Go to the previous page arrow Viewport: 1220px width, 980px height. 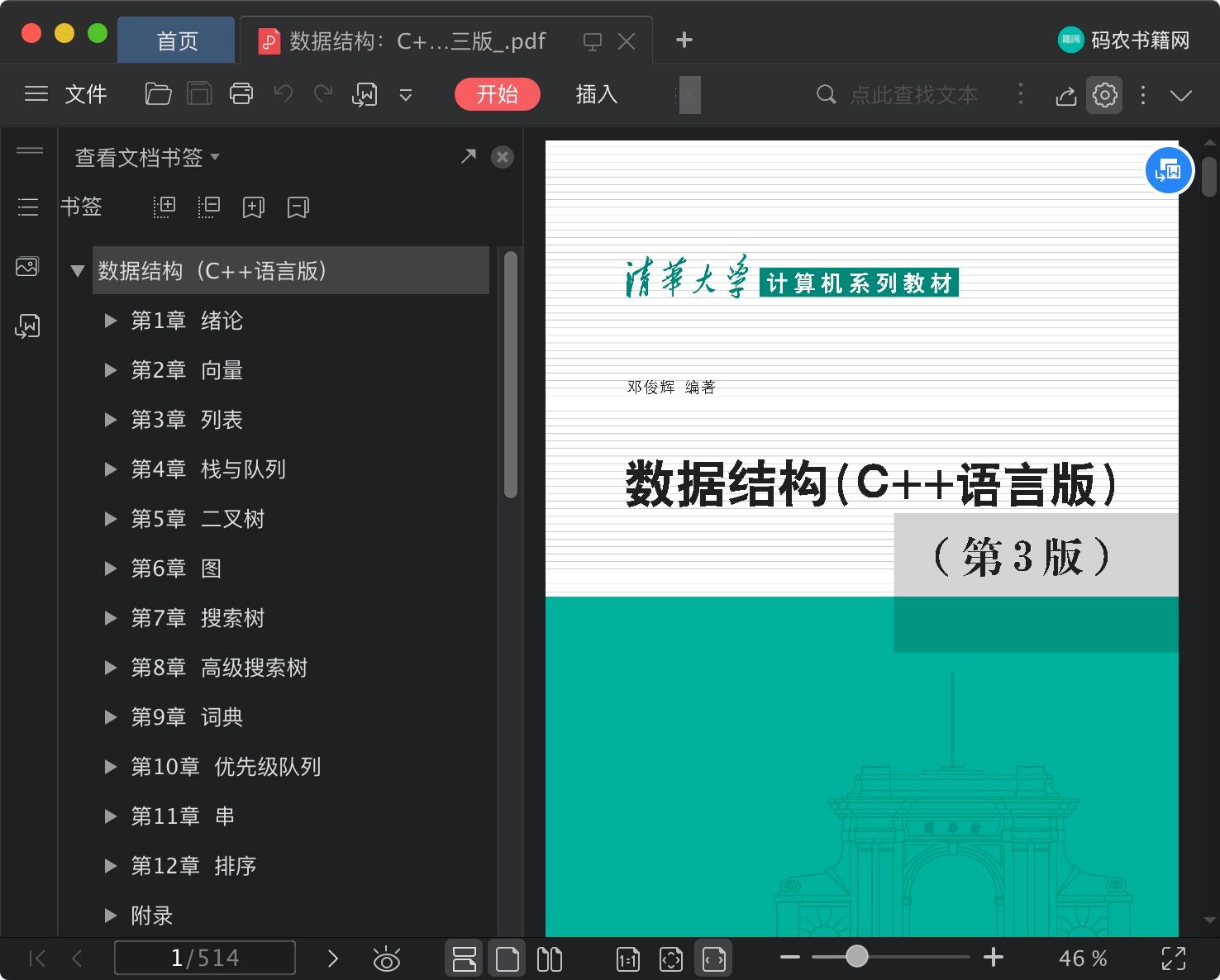click(78, 959)
